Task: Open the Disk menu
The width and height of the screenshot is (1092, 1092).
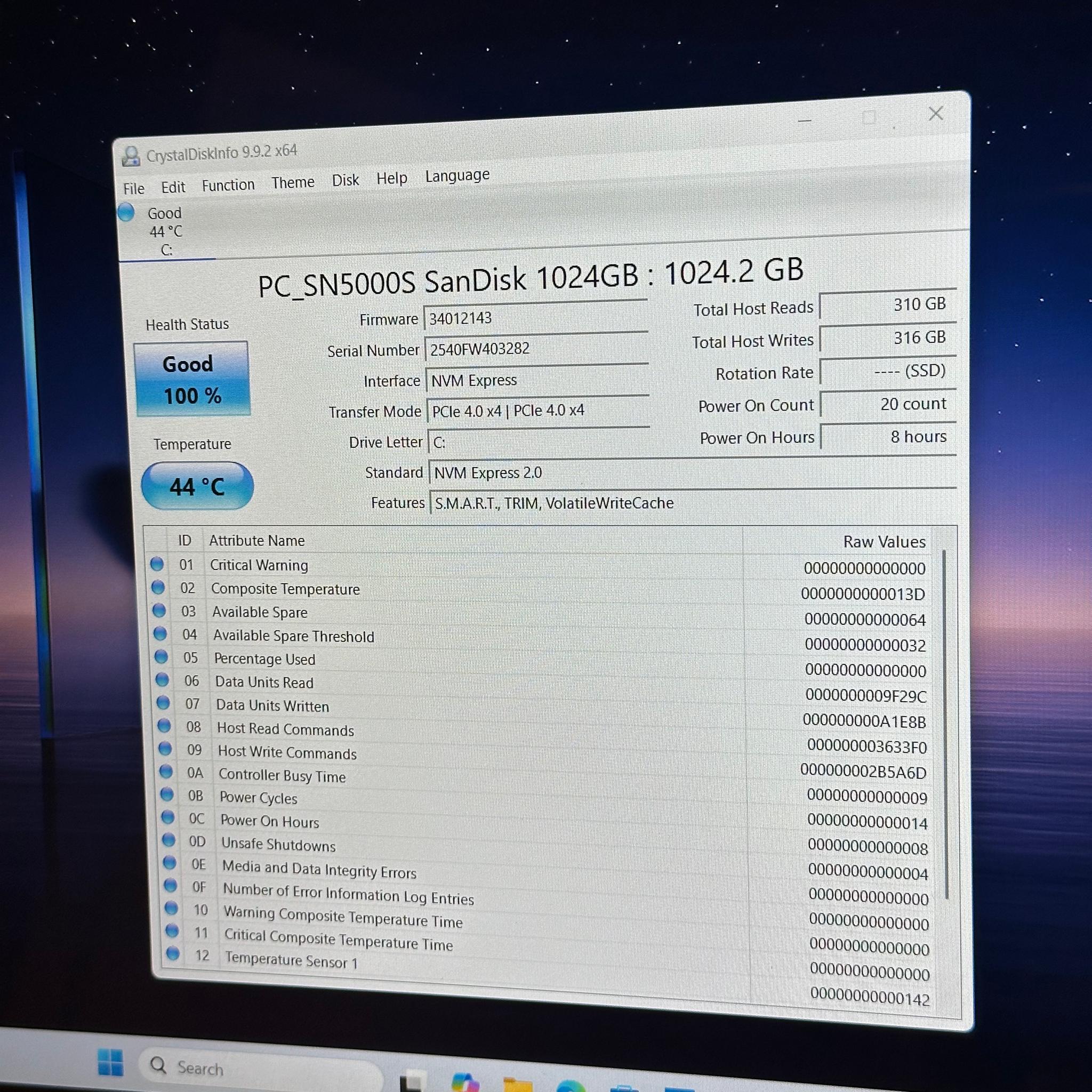Action: tap(346, 180)
